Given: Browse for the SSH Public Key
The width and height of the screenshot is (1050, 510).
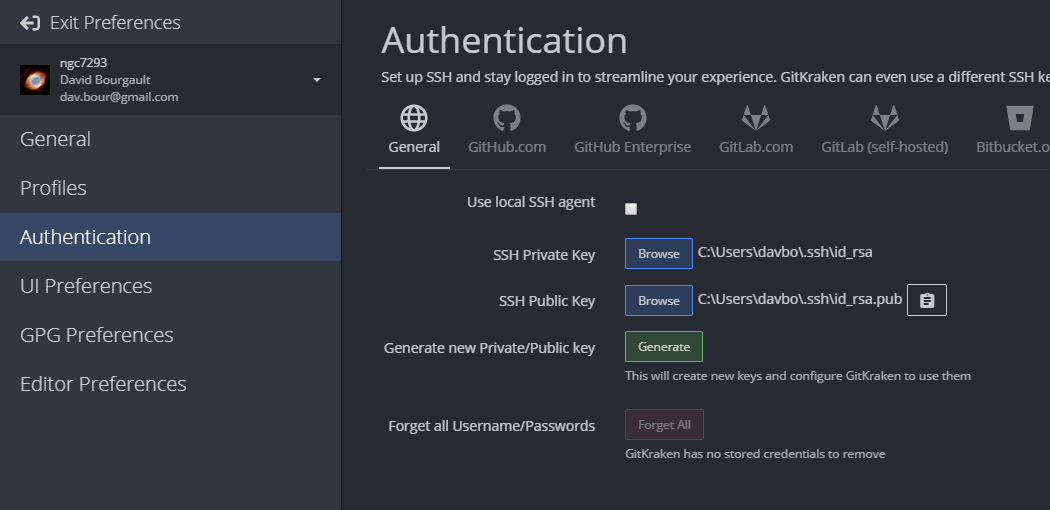Looking at the screenshot, I should (659, 301).
